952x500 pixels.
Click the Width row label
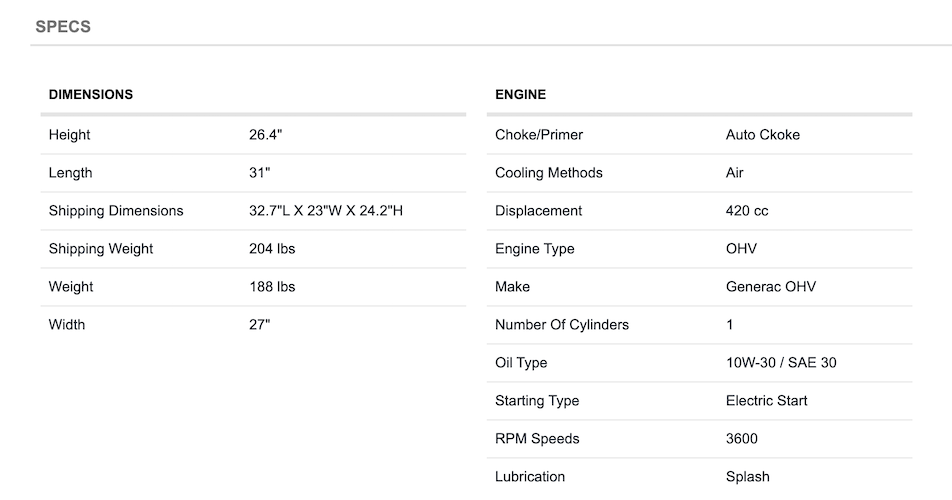(67, 325)
